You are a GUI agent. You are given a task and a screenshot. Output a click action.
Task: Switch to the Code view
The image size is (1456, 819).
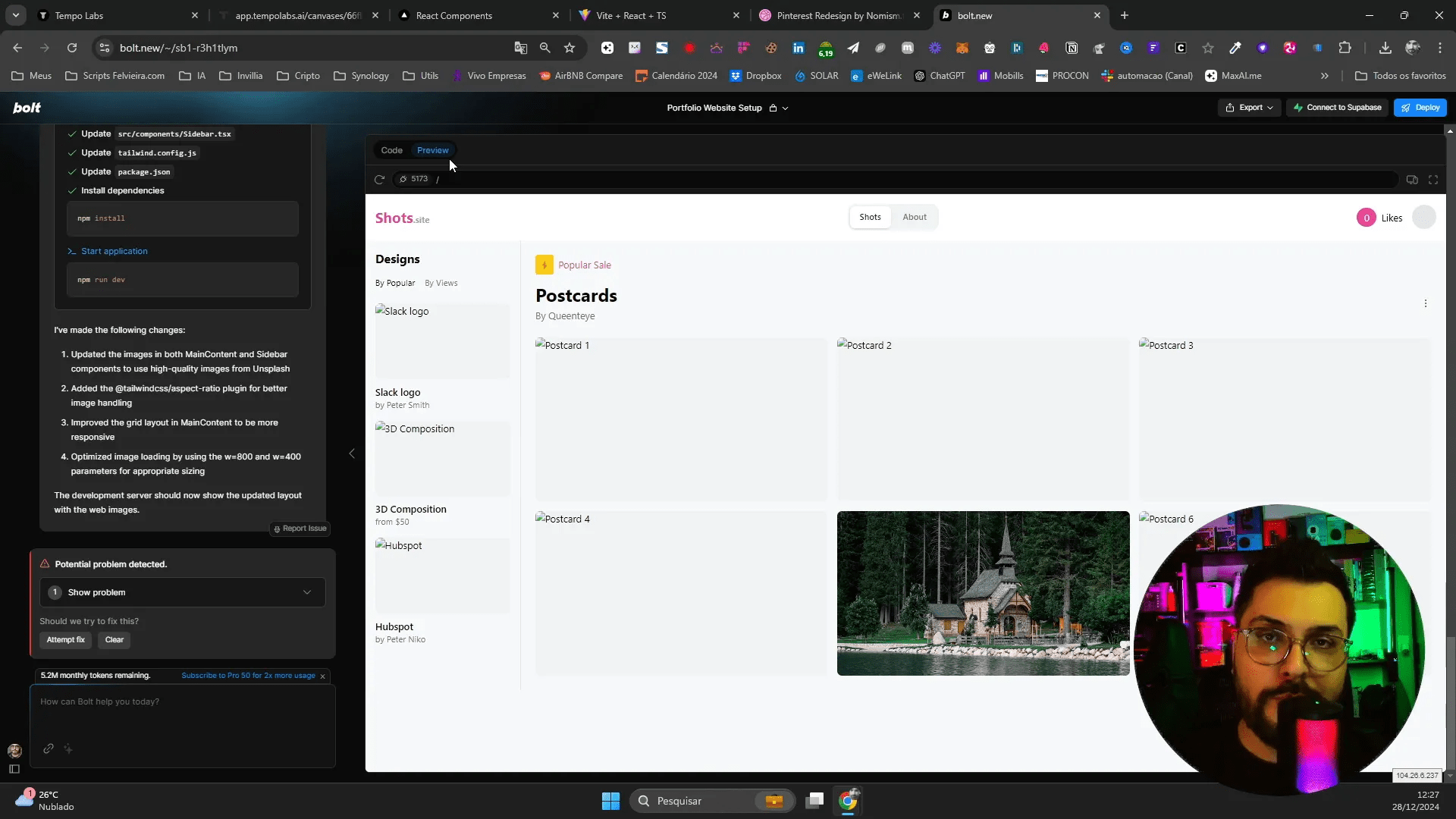click(x=391, y=150)
